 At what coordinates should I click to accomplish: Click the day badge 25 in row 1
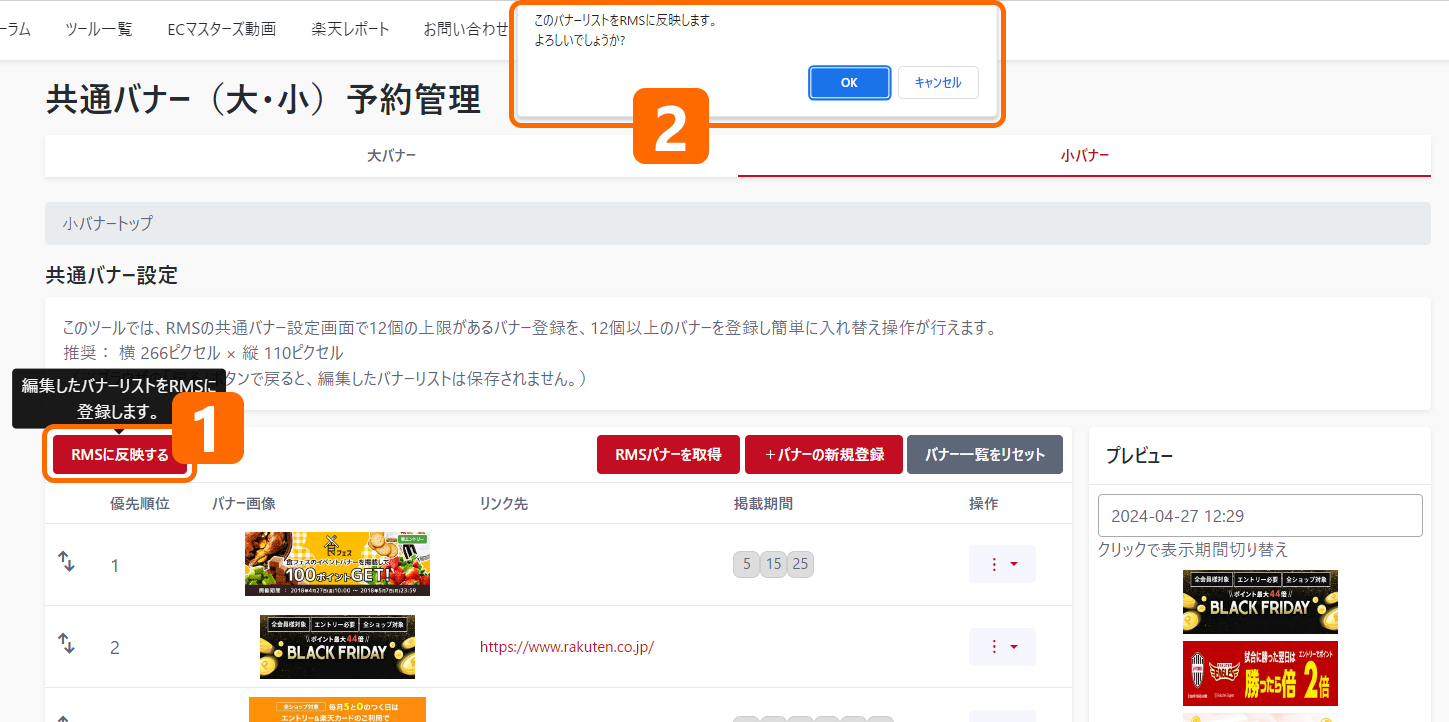(x=800, y=564)
